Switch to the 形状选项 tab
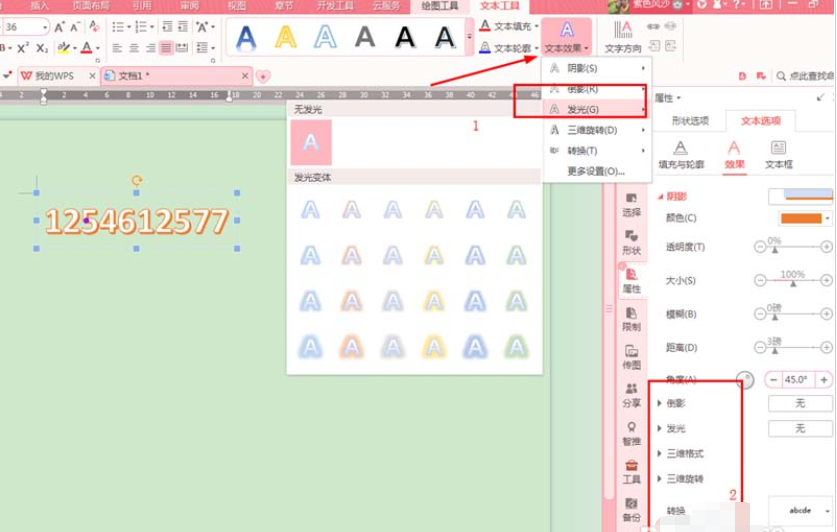Viewport: 837px width, 532px height. point(690,121)
